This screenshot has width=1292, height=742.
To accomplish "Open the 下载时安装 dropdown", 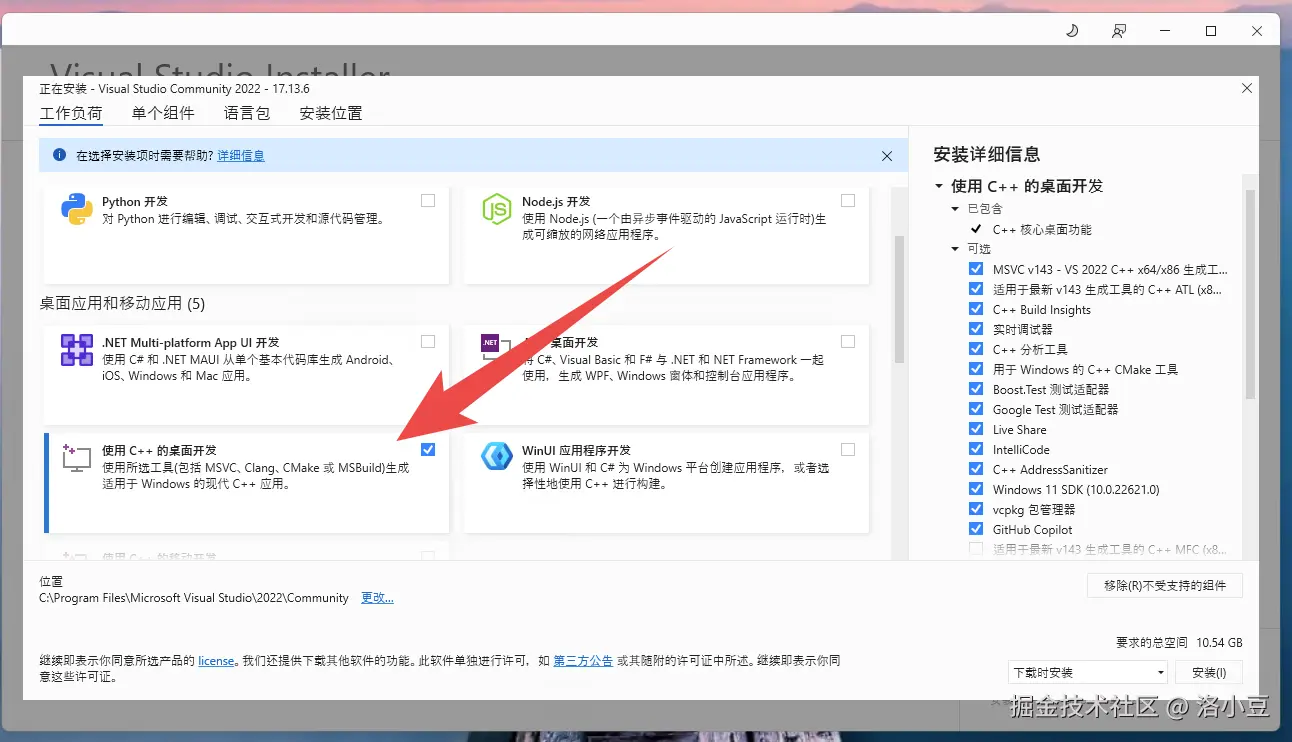I will 1088,672.
